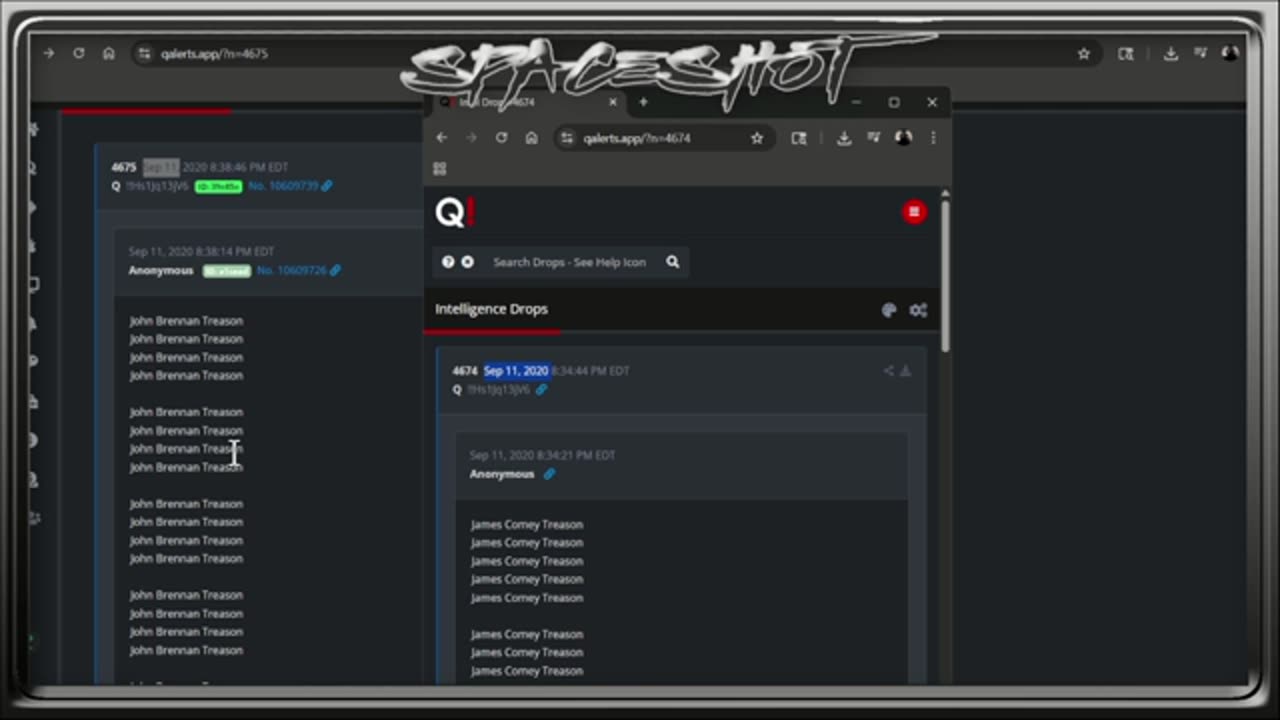Image resolution: width=1280 pixels, height=720 pixels.
Task: Click the front window vertical scrollbar
Action: point(945,275)
